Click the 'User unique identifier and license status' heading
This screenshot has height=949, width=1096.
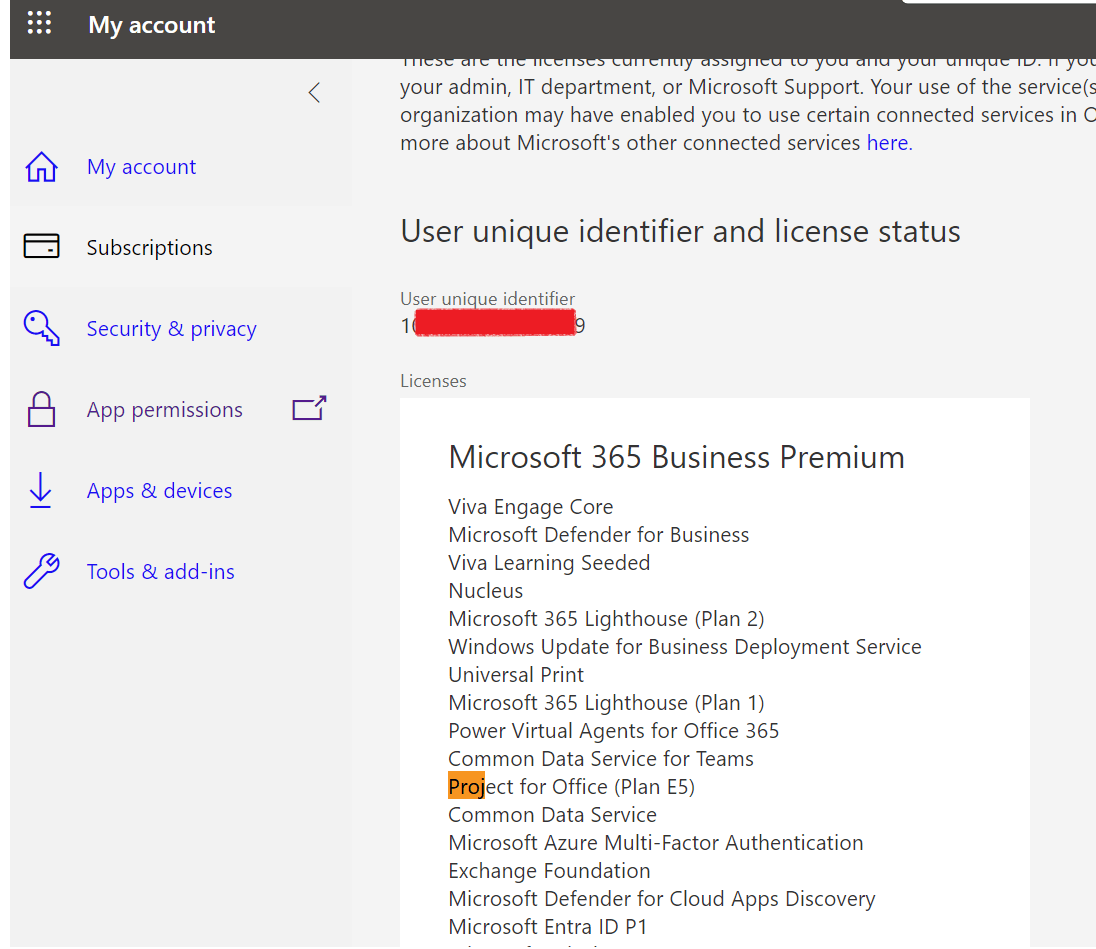coord(680,231)
